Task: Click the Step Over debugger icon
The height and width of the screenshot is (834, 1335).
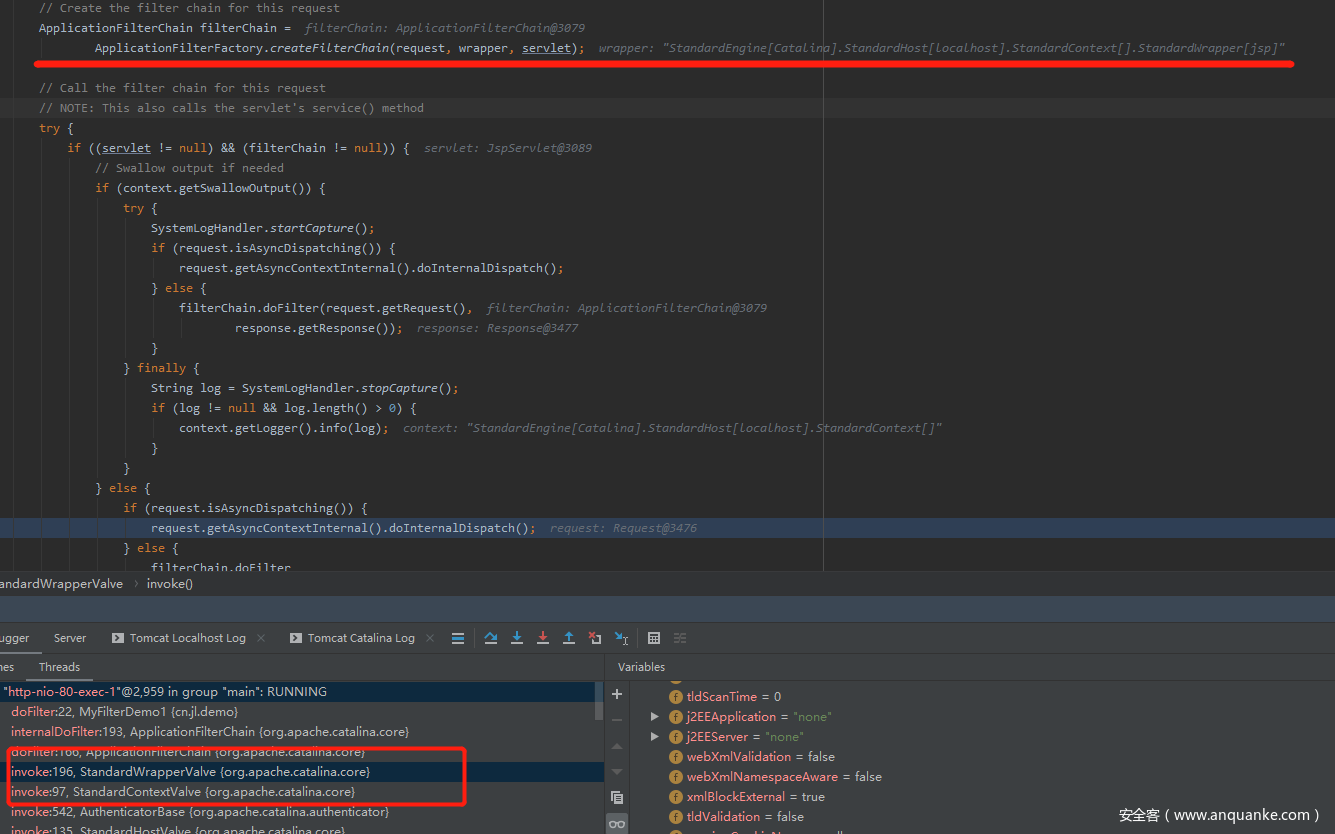Action: (x=491, y=638)
